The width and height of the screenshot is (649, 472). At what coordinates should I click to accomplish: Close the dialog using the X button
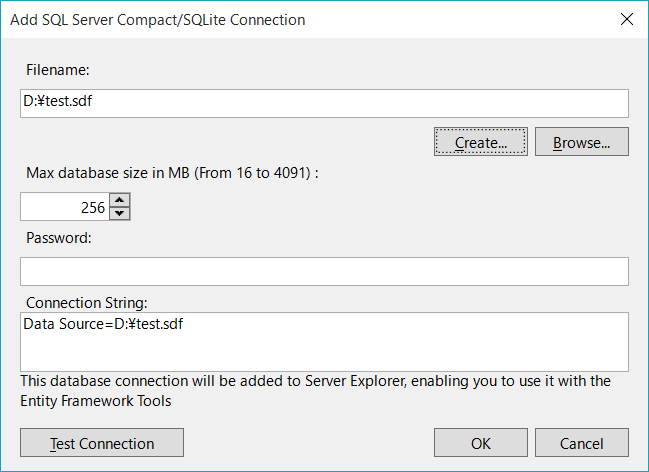tap(627, 19)
